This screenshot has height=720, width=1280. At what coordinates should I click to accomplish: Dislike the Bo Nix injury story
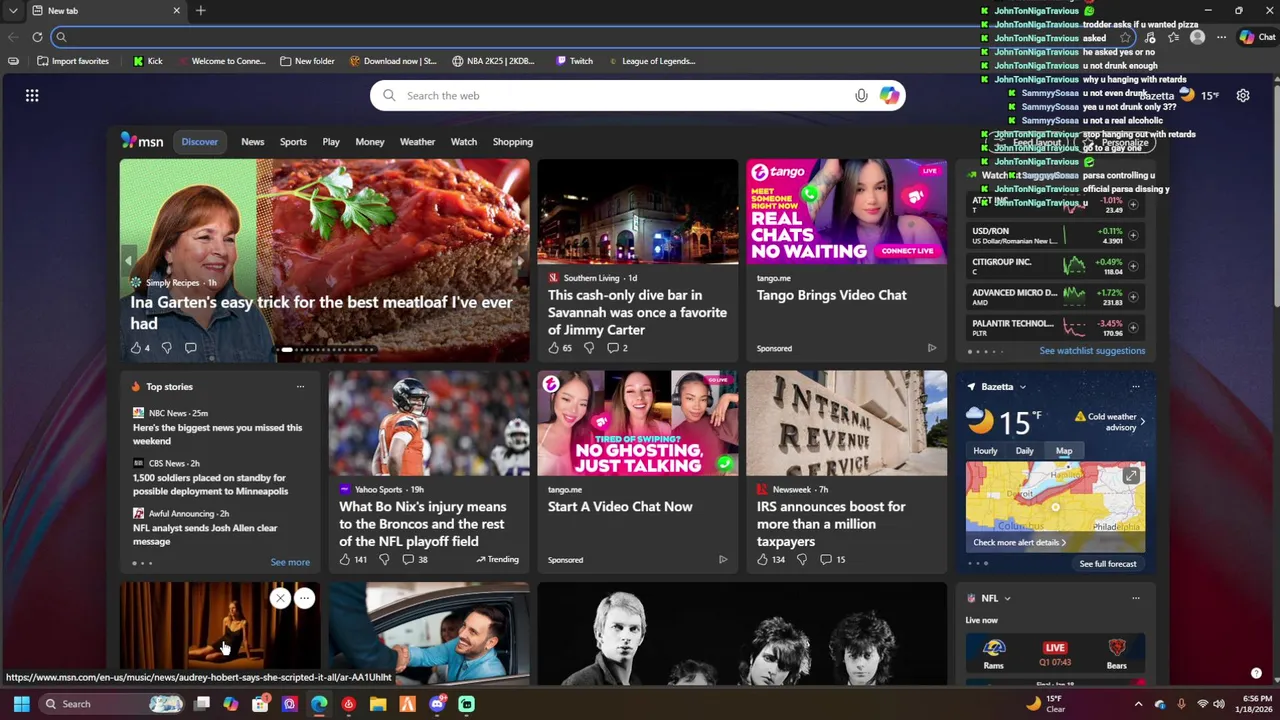(384, 559)
